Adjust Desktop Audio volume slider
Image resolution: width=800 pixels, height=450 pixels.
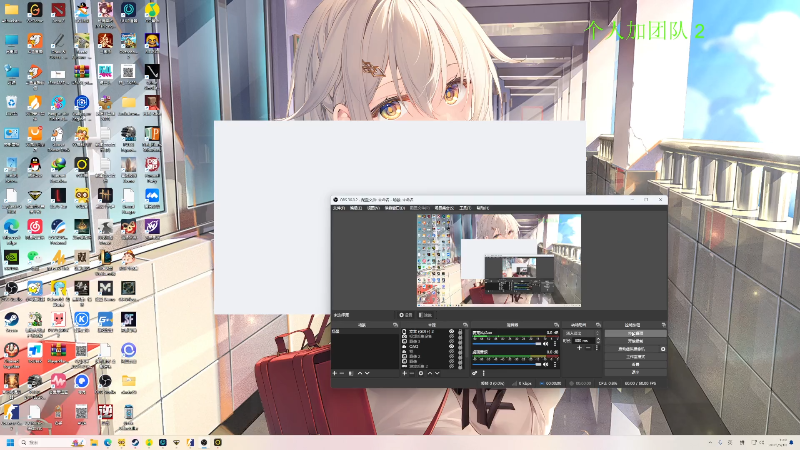coord(507,364)
